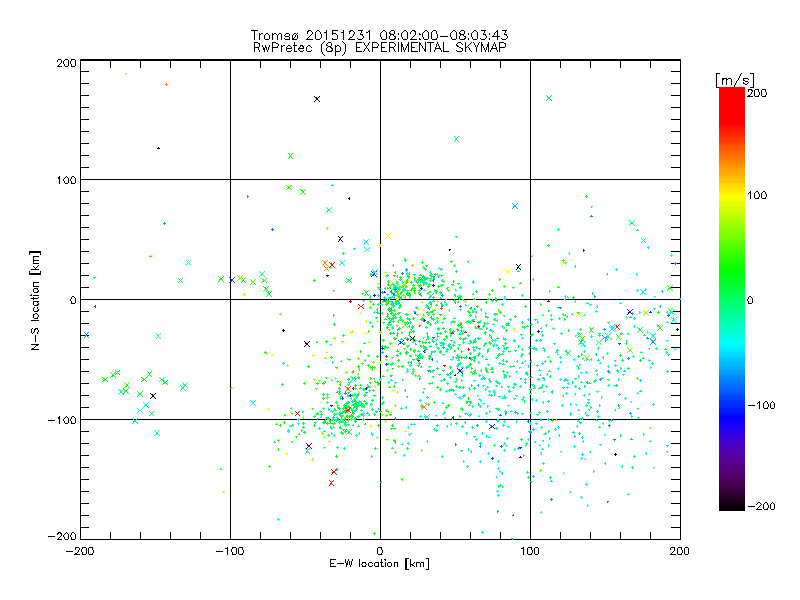Click the yellow 100 m/s band on colorbar
The width and height of the screenshot is (800, 600).
click(x=732, y=195)
